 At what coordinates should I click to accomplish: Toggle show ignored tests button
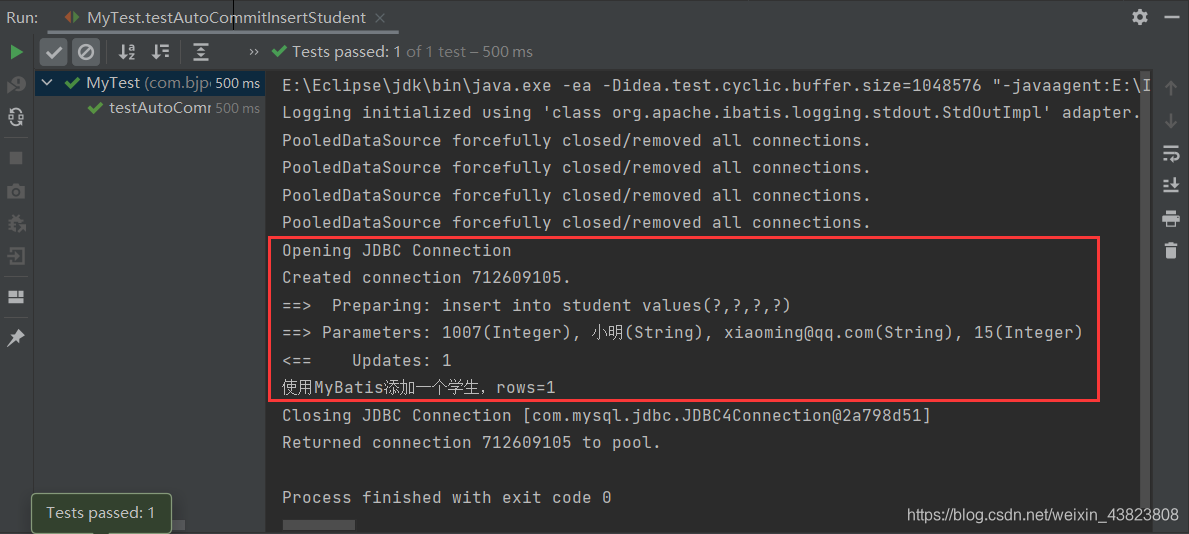(x=86, y=52)
